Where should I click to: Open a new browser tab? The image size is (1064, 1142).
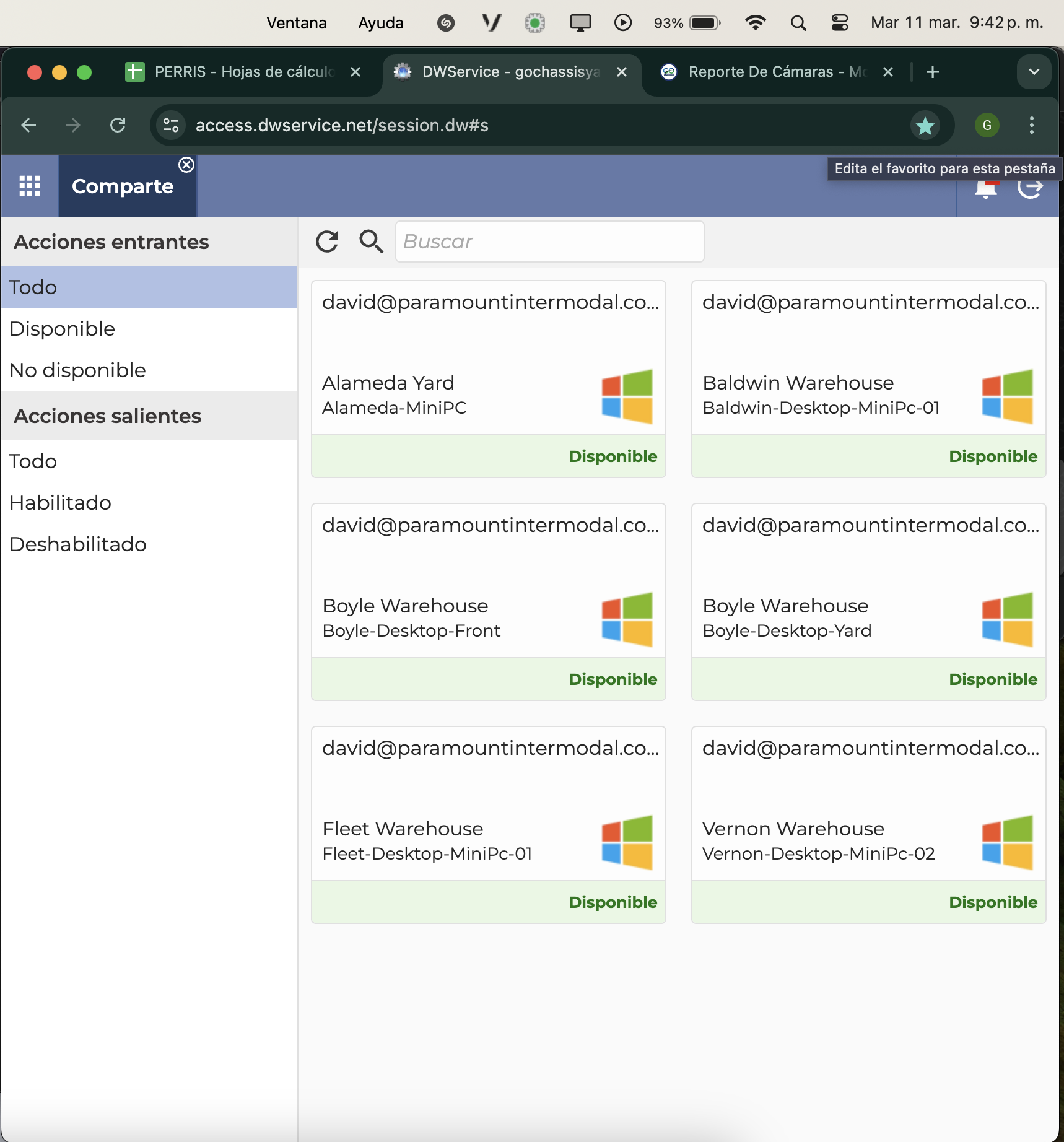[x=933, y=72]
